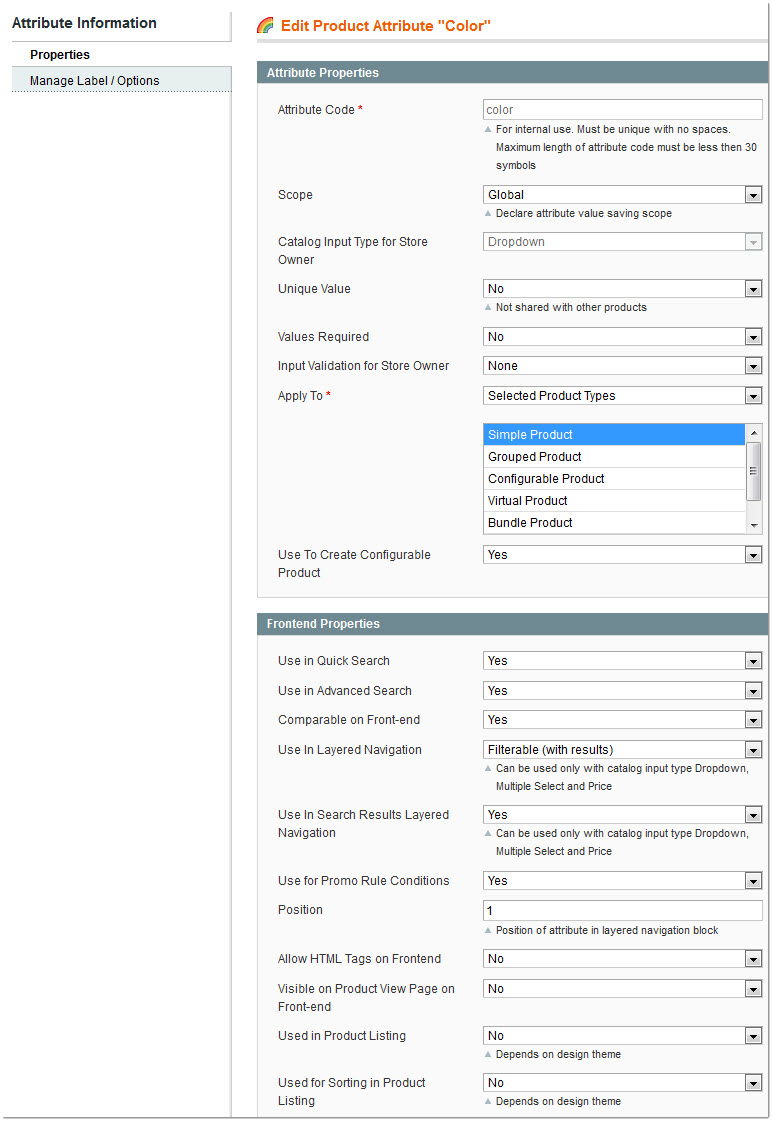Select Simple Product in the list
The image size is (773, 1122).
pyautogui.click(x=614, y=434)
